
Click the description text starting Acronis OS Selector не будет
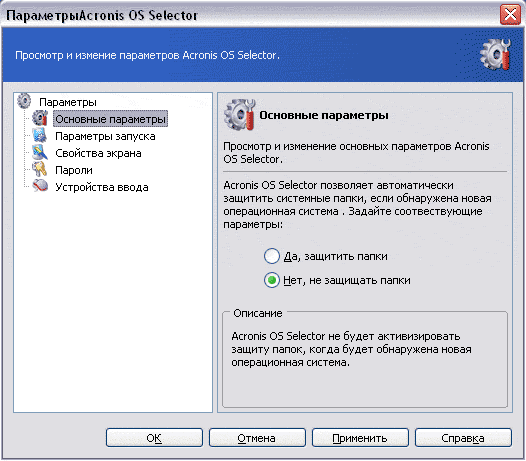pos(351,349)
